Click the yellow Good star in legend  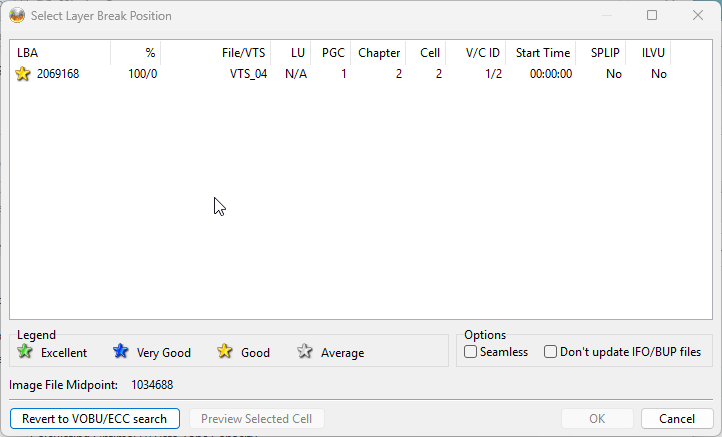225,351
